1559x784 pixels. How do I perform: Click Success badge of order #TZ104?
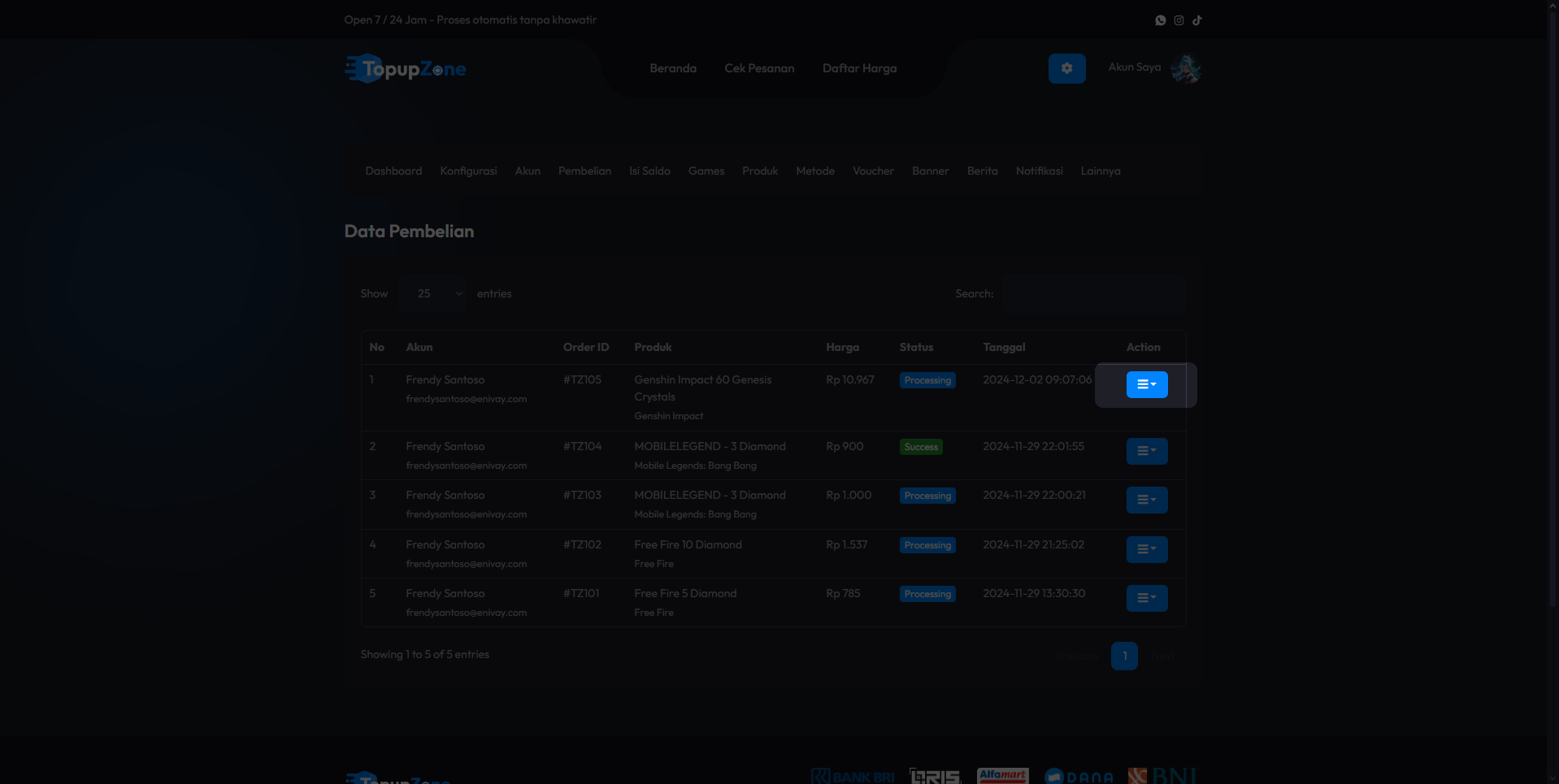[x=921, y=447]
